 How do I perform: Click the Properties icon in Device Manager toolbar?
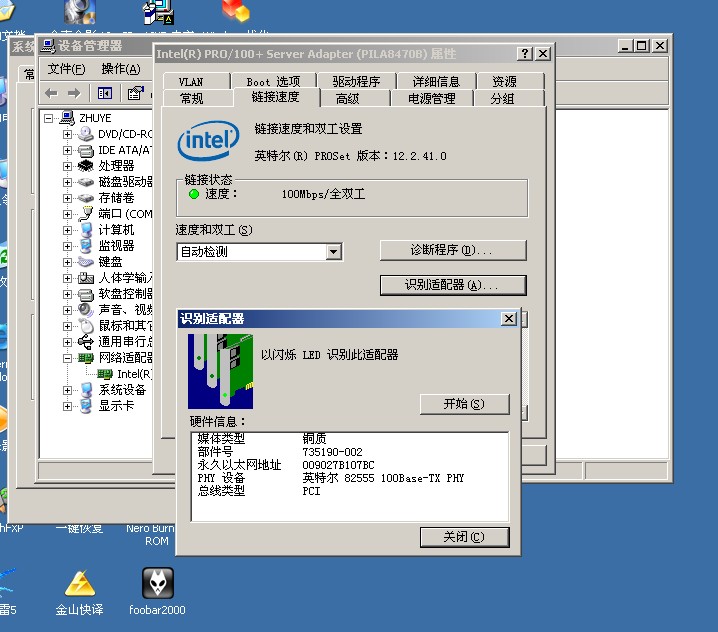[135, 93]
